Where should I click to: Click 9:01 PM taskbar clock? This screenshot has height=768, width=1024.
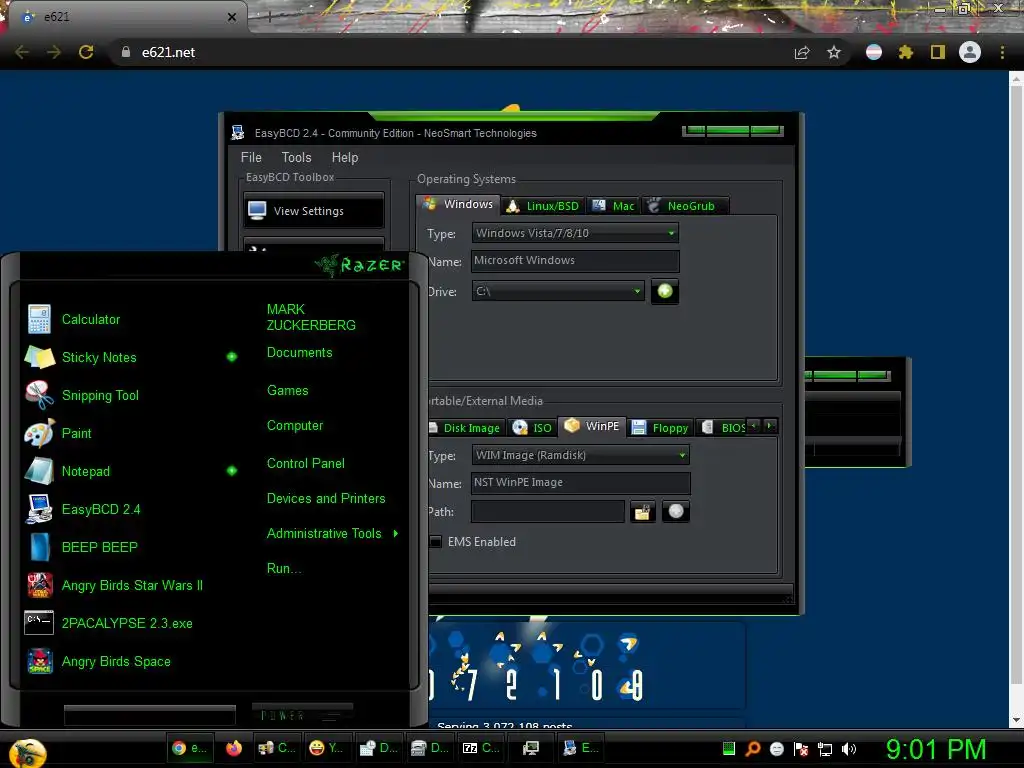point(936,749)
